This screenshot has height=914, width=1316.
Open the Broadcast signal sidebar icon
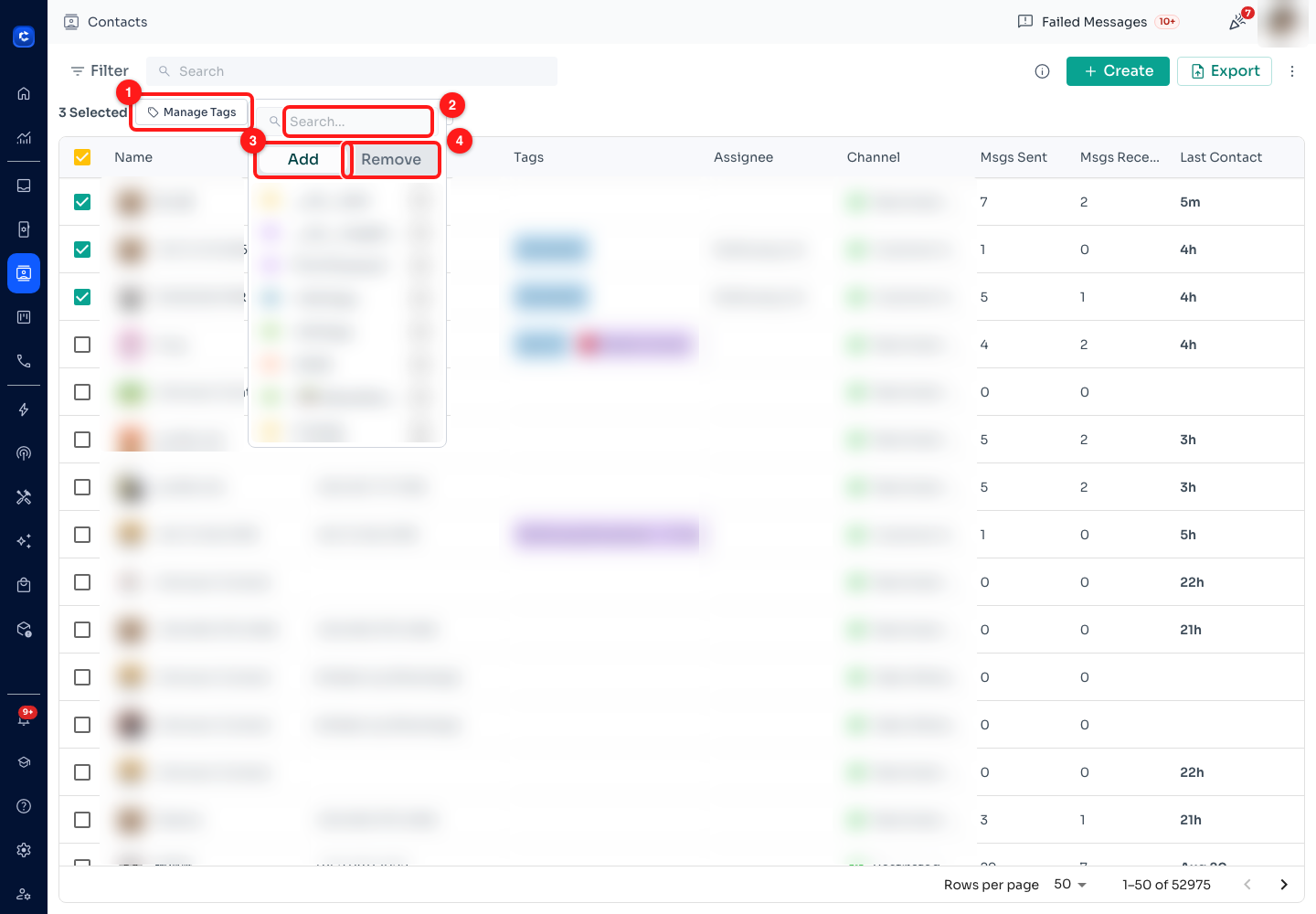pos(24,453)
